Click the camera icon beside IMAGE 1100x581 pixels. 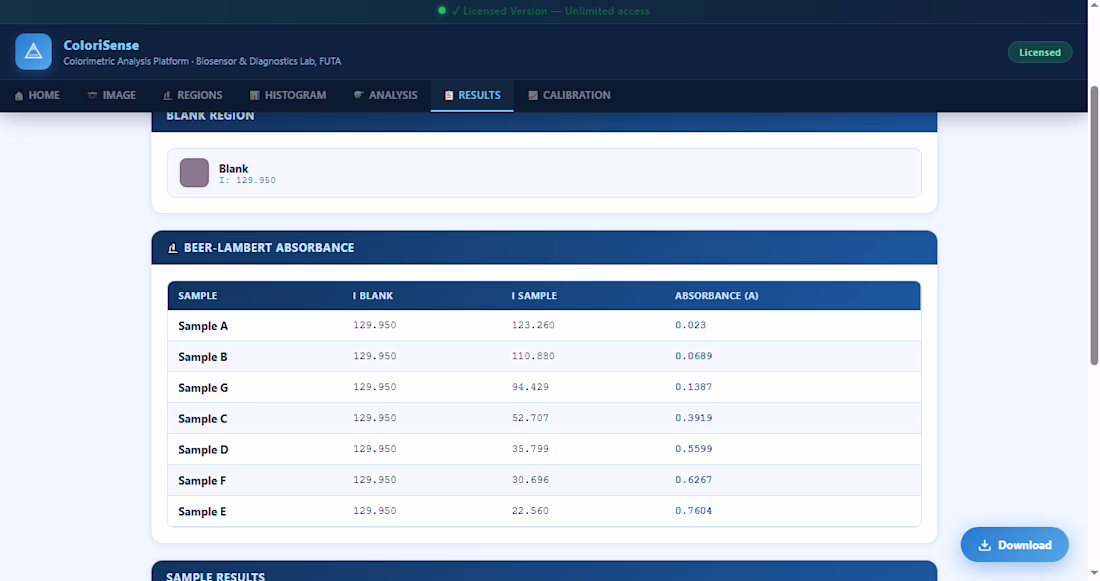92,95
